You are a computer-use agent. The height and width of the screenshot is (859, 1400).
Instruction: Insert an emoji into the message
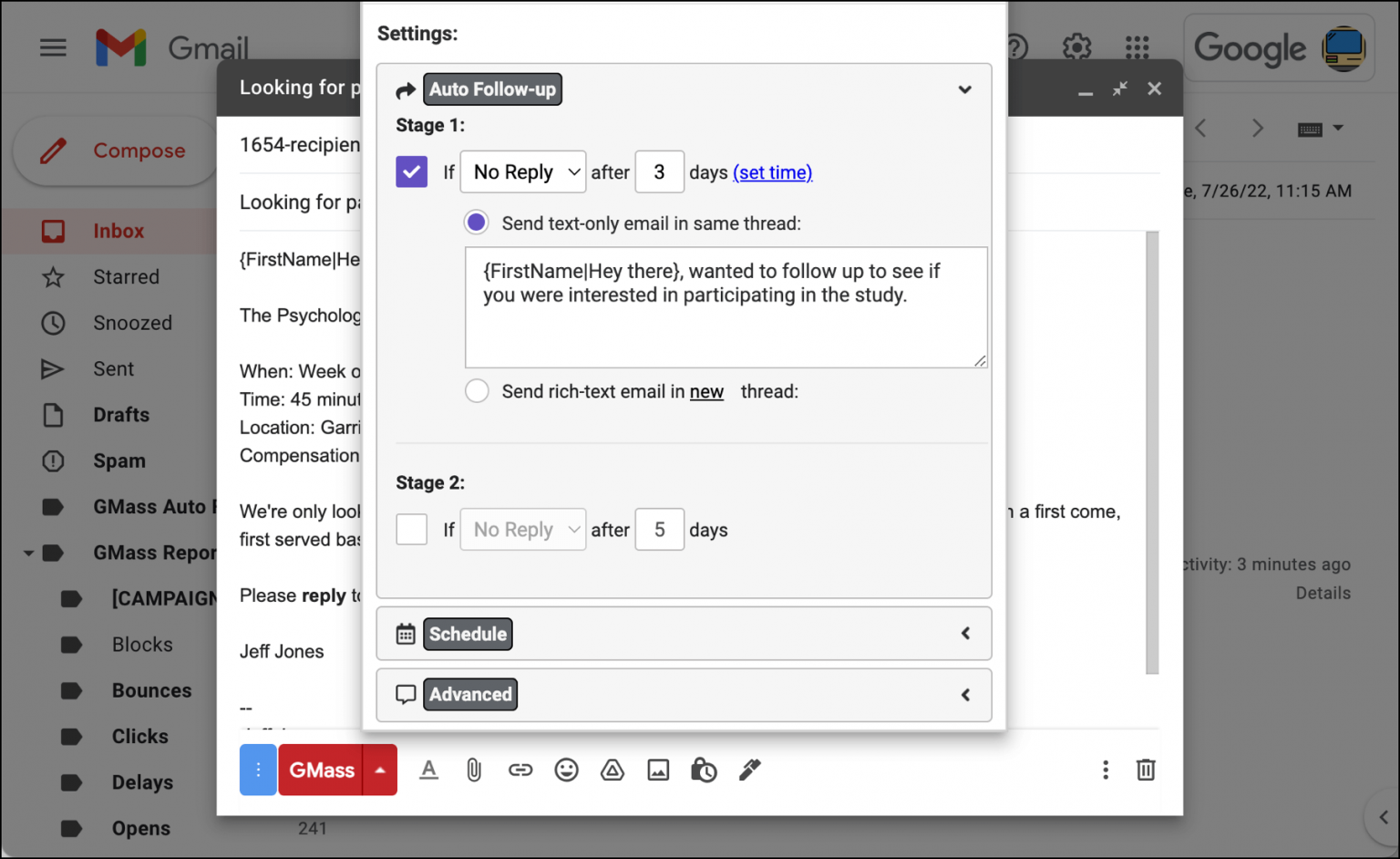[566, 770]
